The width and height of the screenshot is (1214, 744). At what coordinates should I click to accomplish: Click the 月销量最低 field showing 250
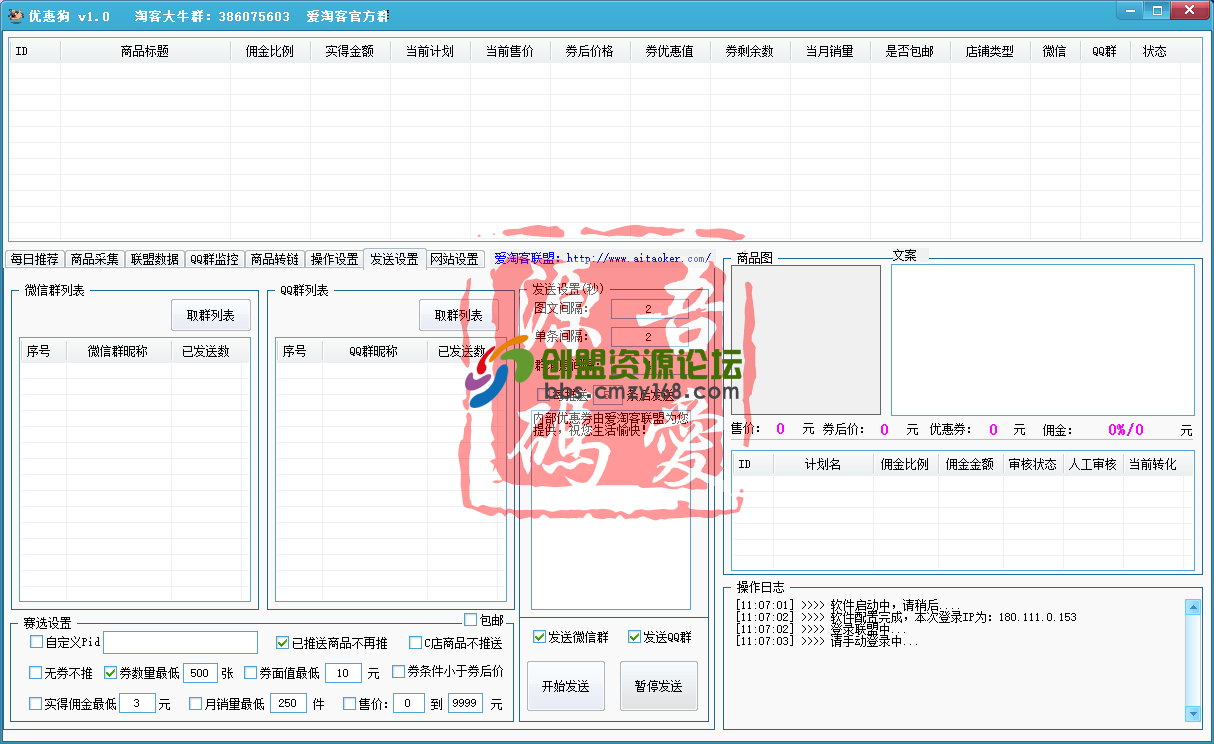point(288,704)
